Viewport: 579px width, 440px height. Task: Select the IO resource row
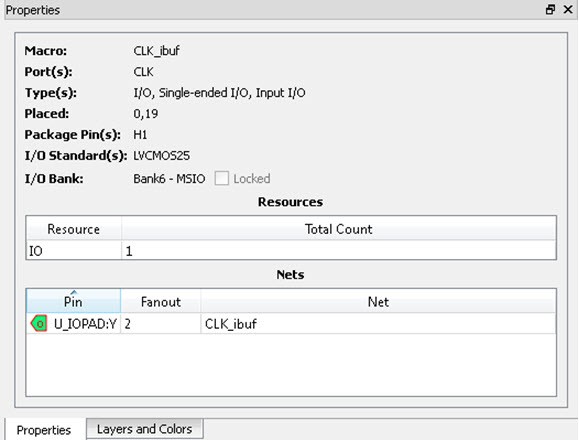[291, 251]
